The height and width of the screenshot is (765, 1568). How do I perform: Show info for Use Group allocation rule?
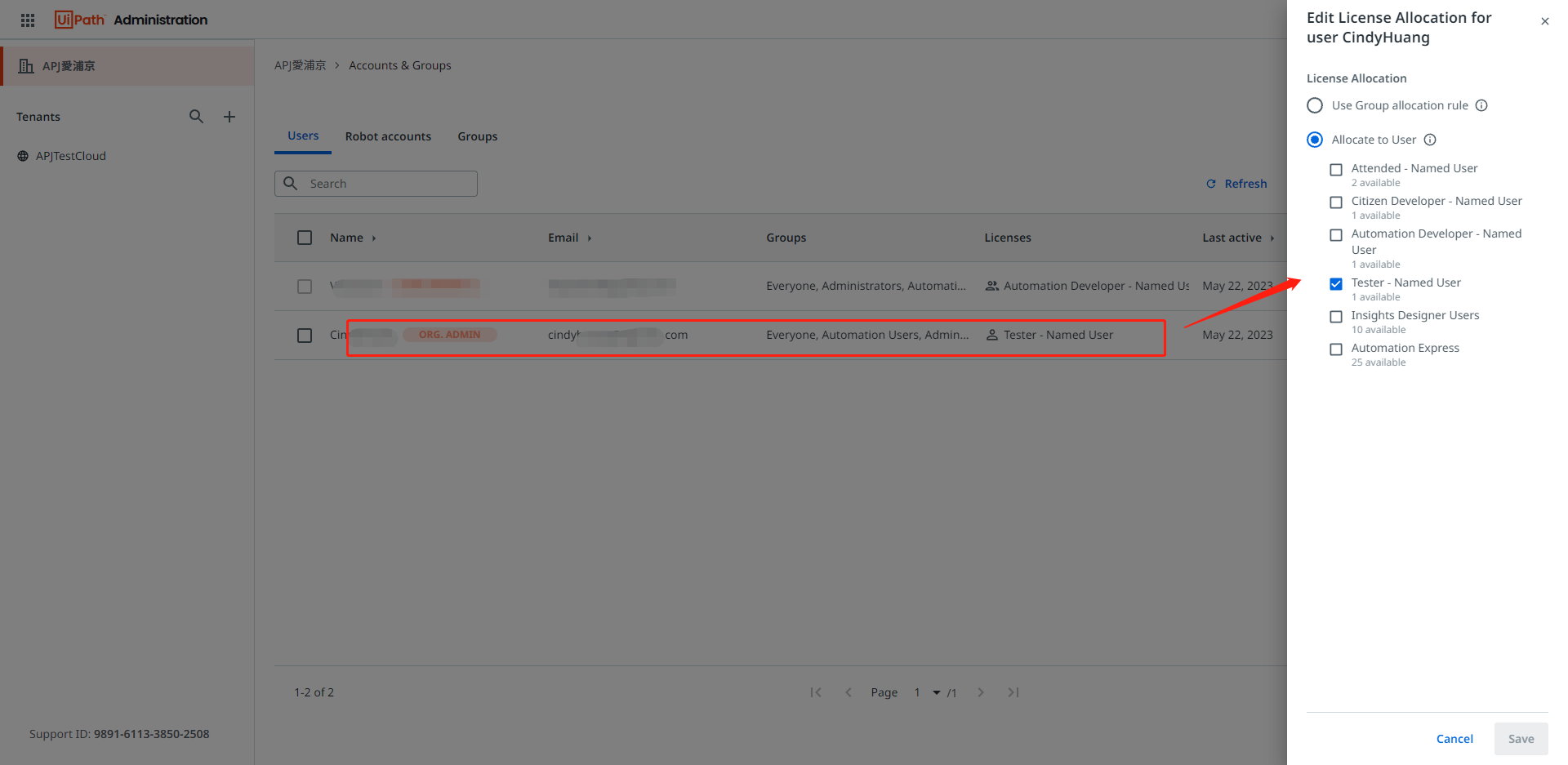pos(1481,105)
